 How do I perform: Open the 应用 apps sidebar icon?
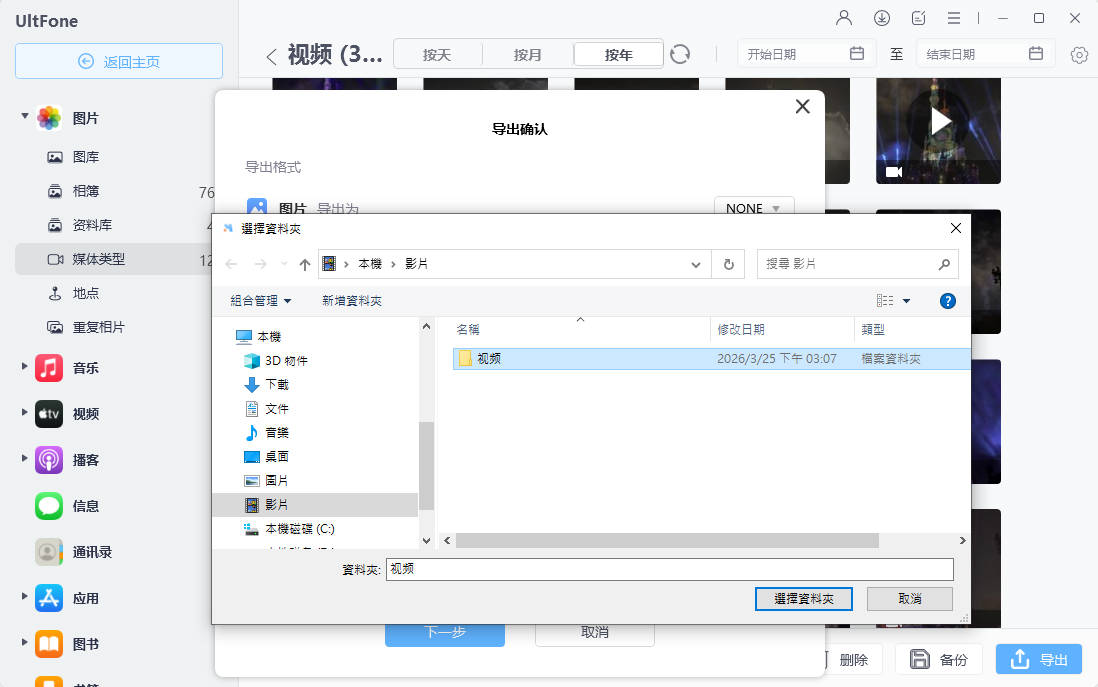click(49, 598)
